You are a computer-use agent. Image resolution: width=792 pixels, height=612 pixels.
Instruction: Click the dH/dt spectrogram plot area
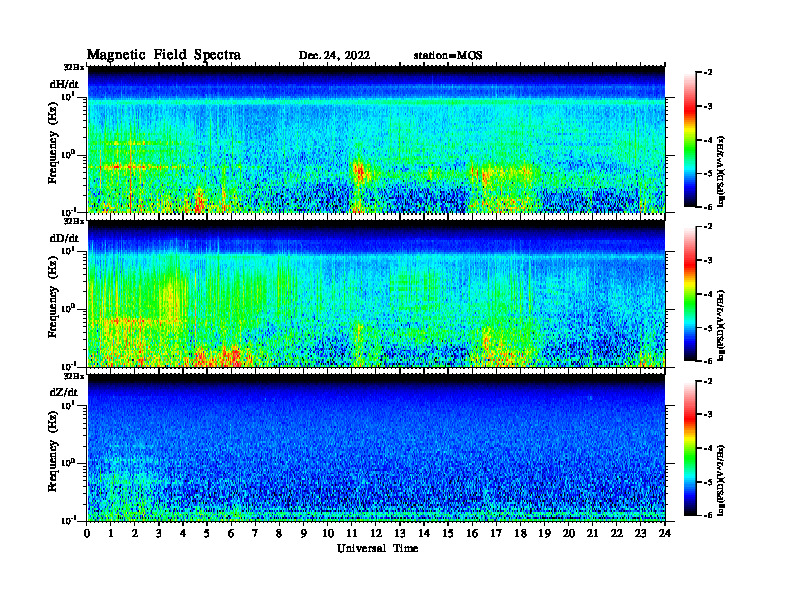click(376, 139)
